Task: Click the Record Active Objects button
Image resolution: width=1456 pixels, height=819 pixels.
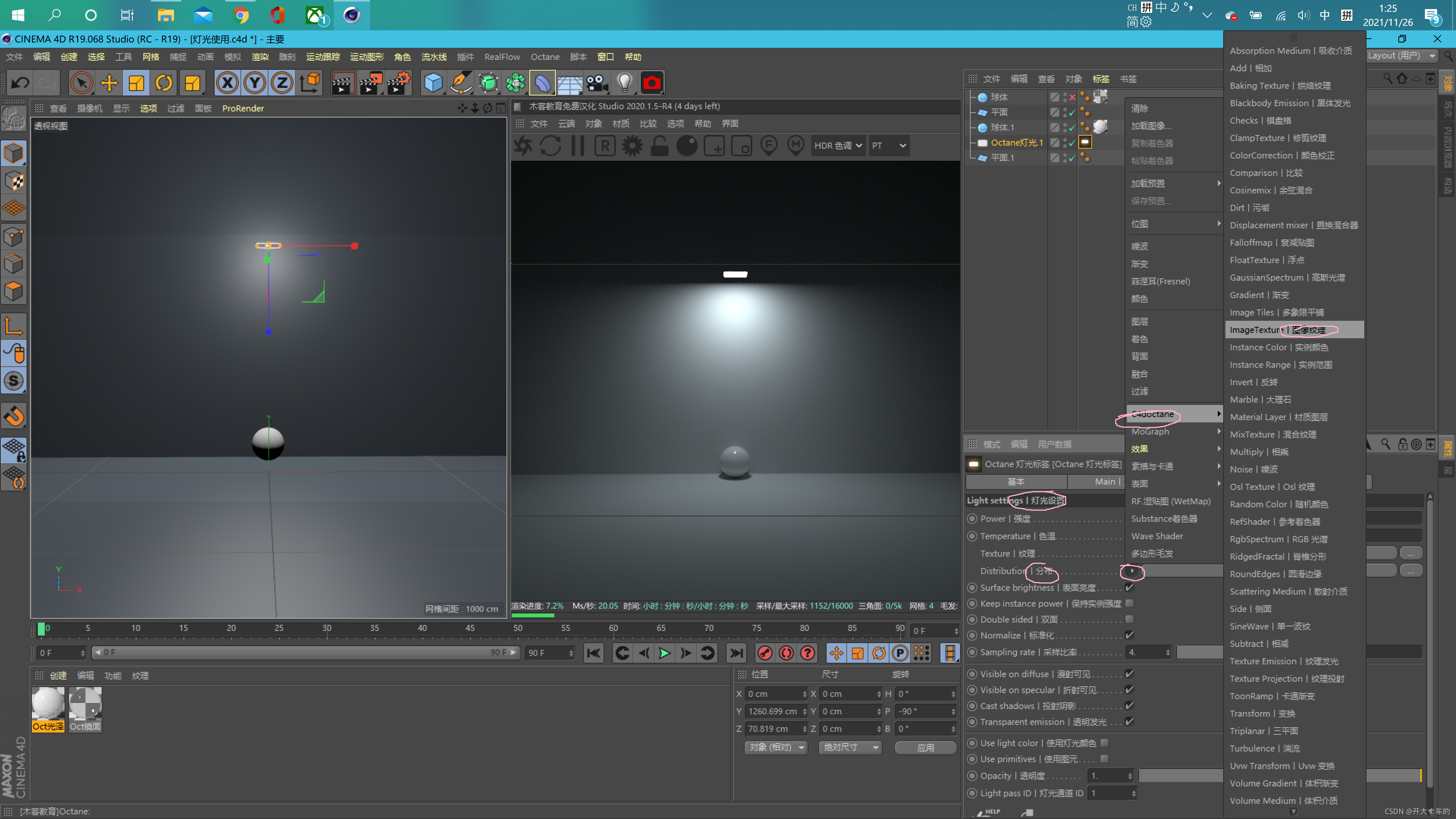Action: (765, 653)
